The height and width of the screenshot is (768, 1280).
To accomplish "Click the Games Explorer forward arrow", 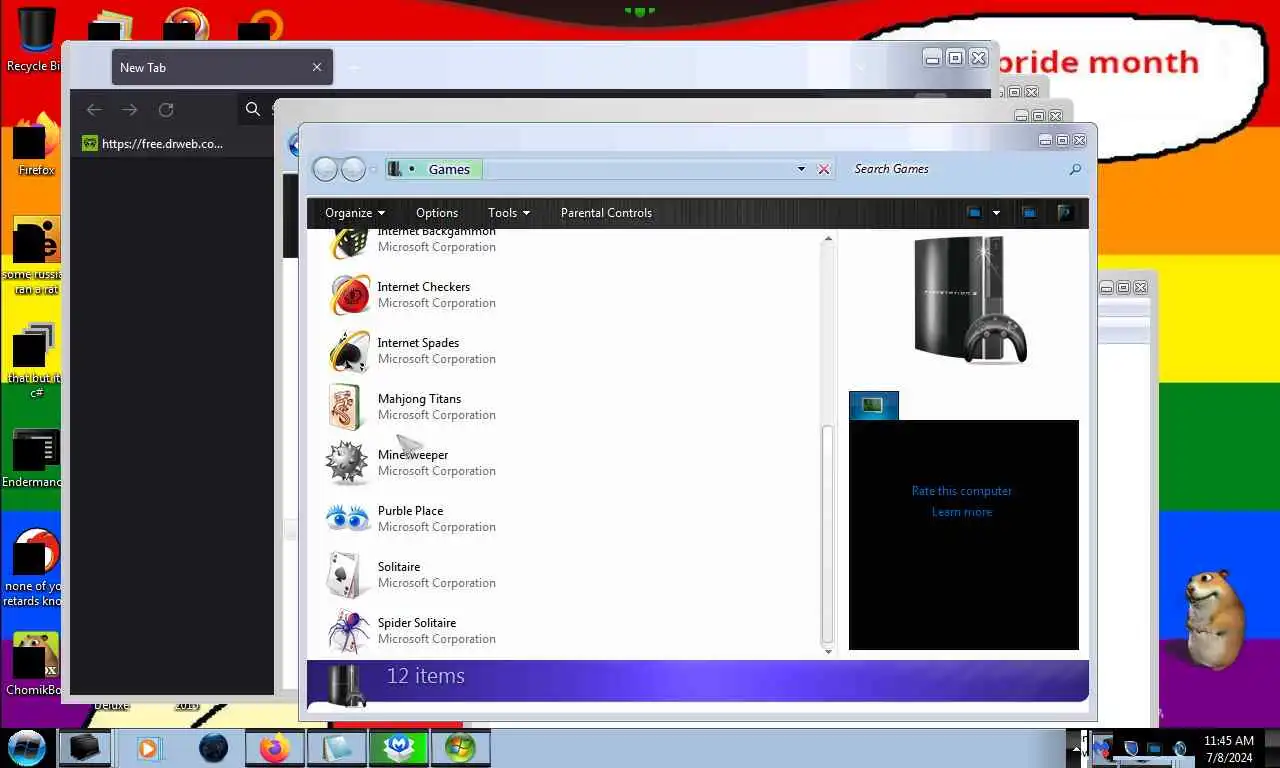I will pos(353,169).
